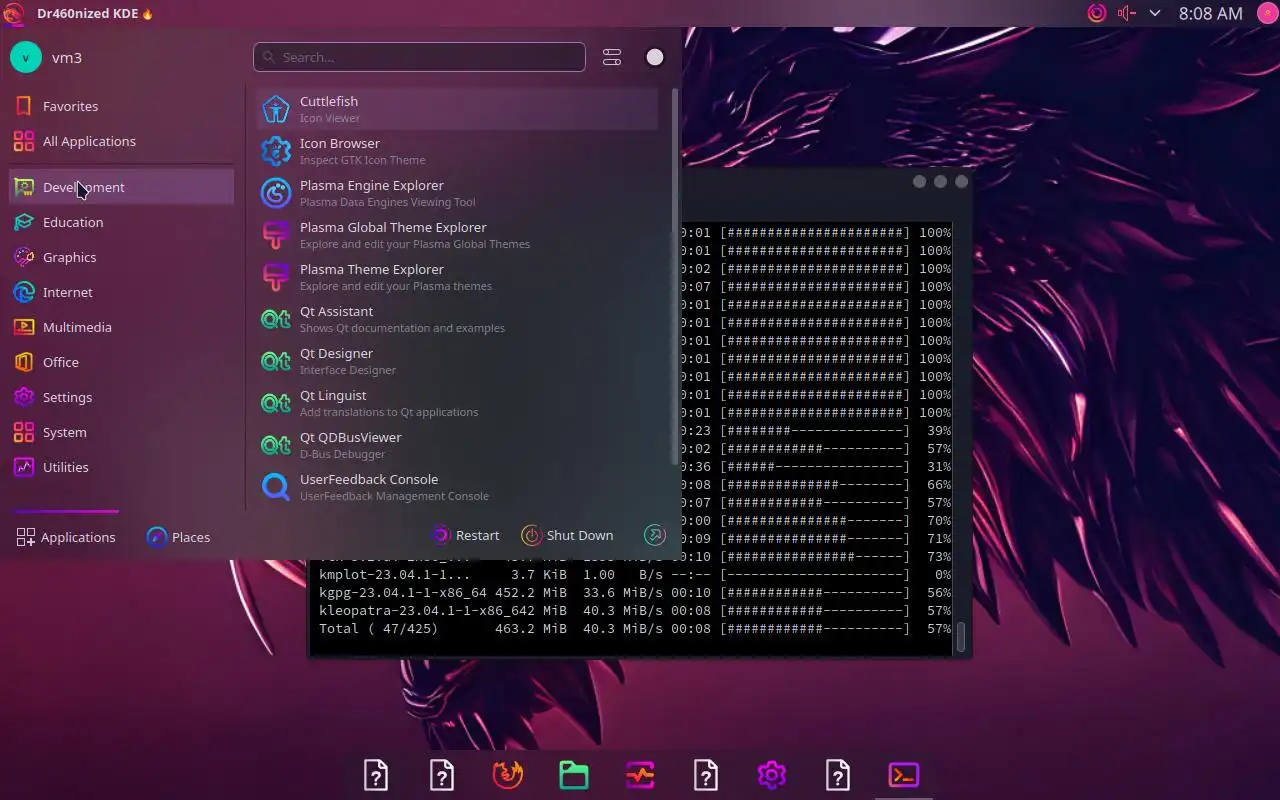Image resolution: width=1280 pixels, height=800 pixels.
Task: Open file manager from dock
Action: pyautogui.click(x=574, y=775)
